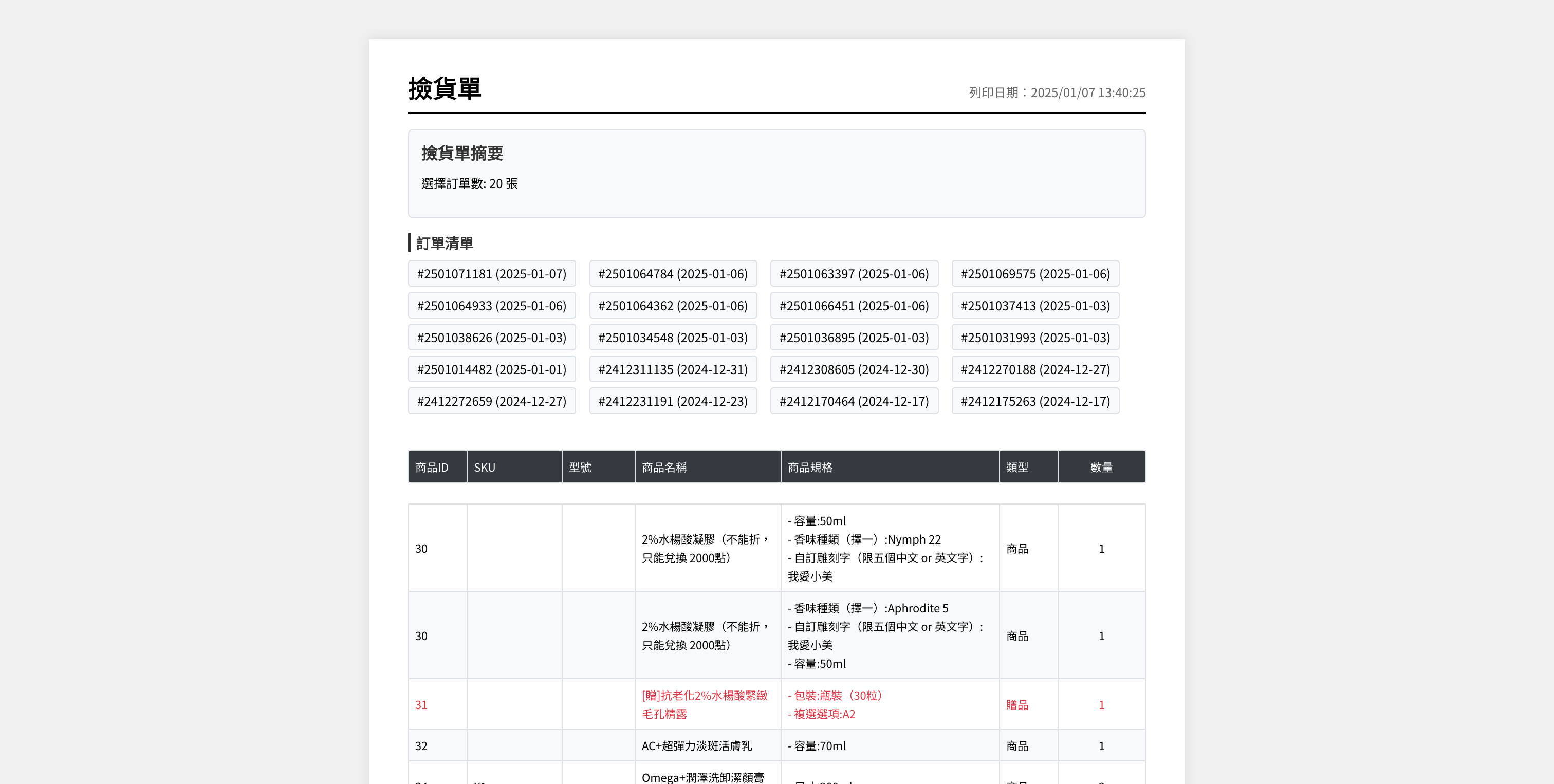Click order tag #2501063397 (2025-01-06)
The height and width of the screenshot is (784, 1554).
854,274
